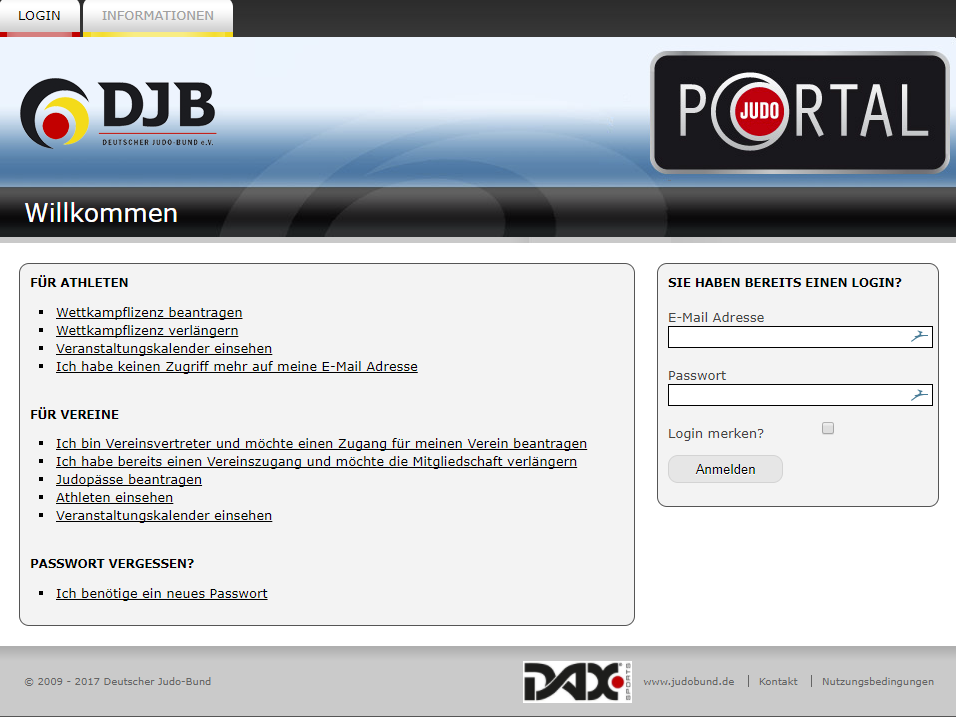Click link about lost E-Mail Adresse access
This screenshot has height=717, width=956.
(x=237, y=367)
